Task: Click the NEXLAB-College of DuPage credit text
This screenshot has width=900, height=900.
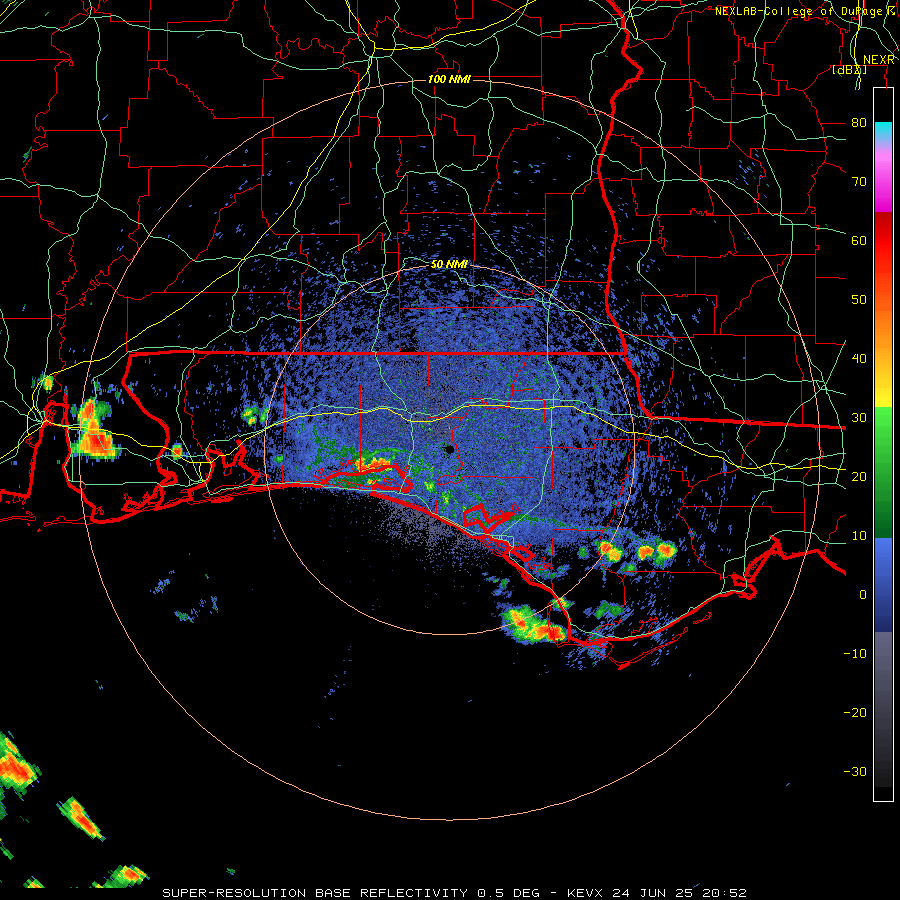Action: (805, 11)
